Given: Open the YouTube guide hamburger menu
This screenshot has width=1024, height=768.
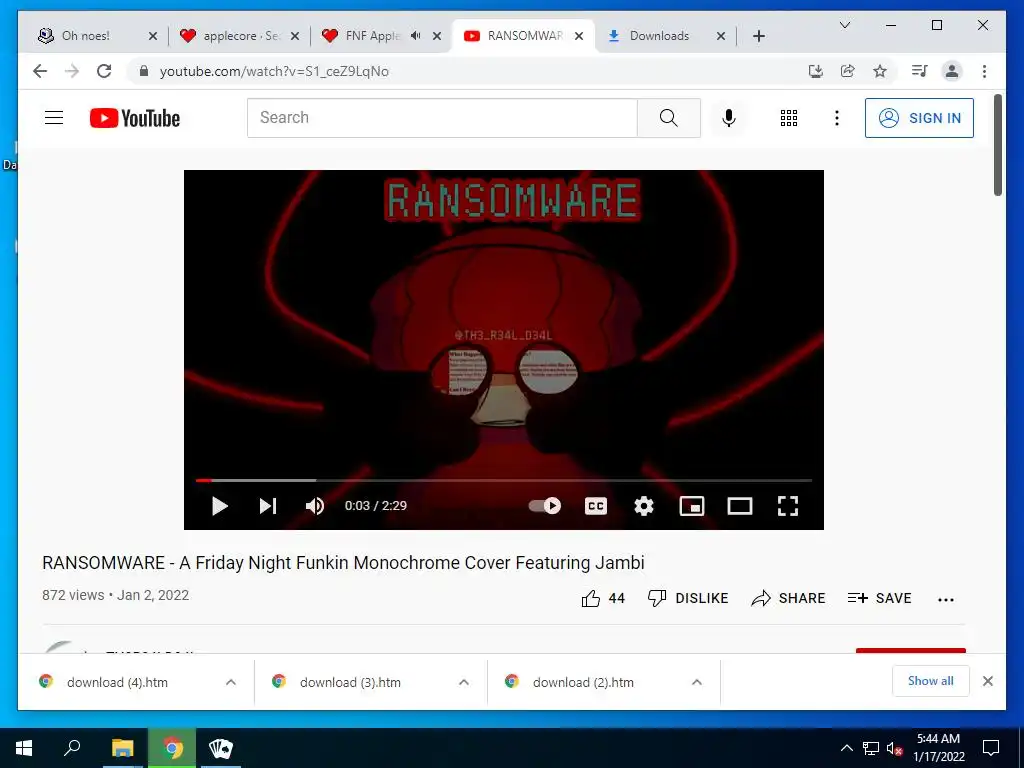Looking at the screenshot, I should [x=54, y=118].
